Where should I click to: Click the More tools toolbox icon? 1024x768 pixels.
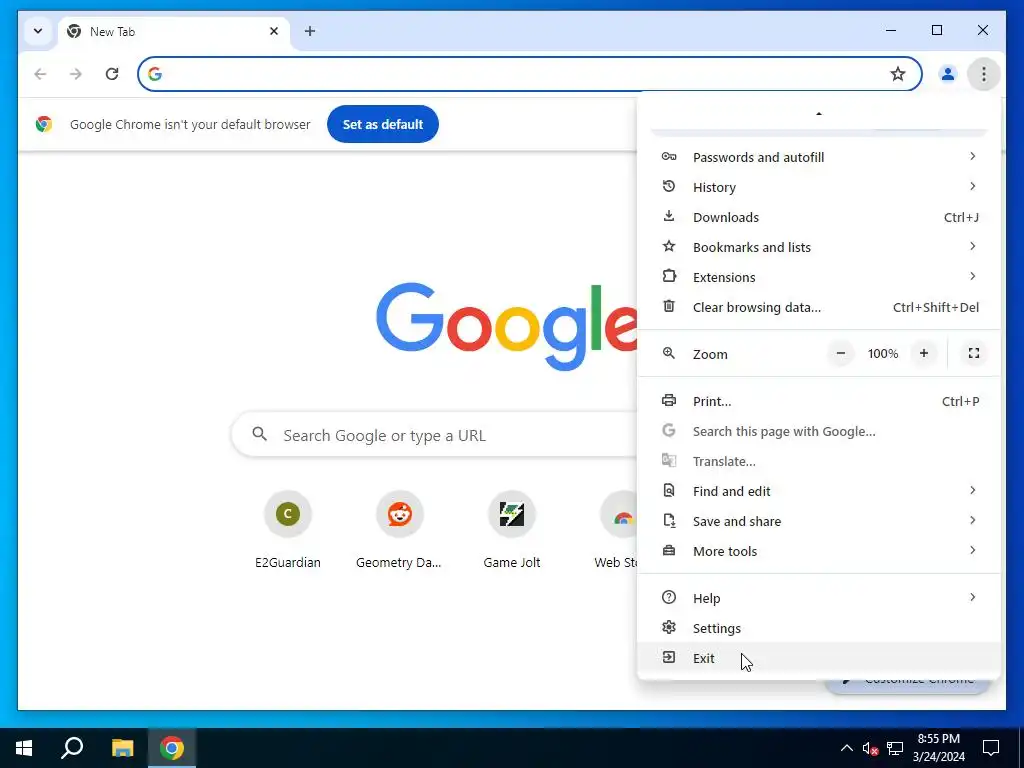[669, 551]
